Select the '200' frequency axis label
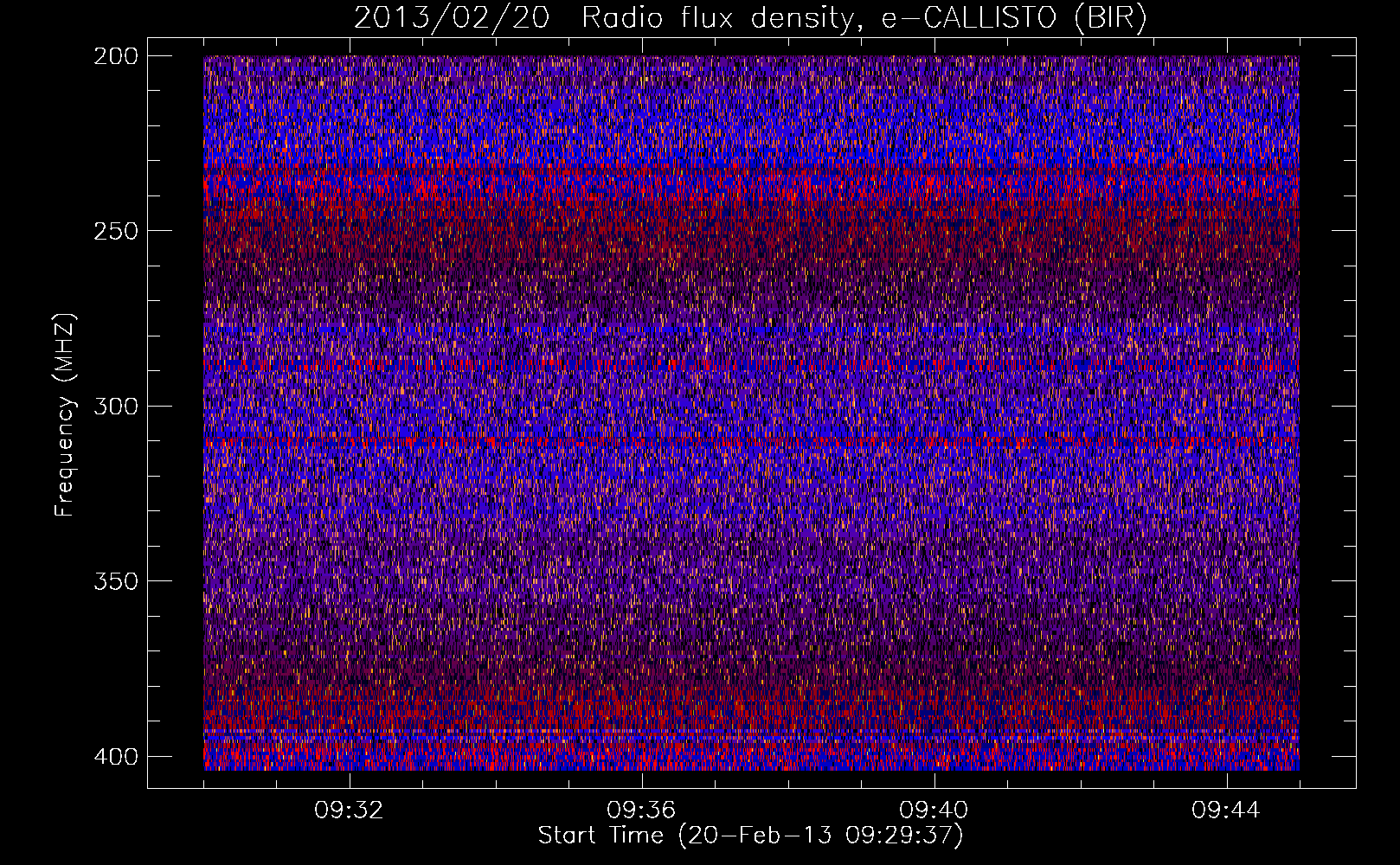This screenshot has height=865, width=1400. point(115,55)
